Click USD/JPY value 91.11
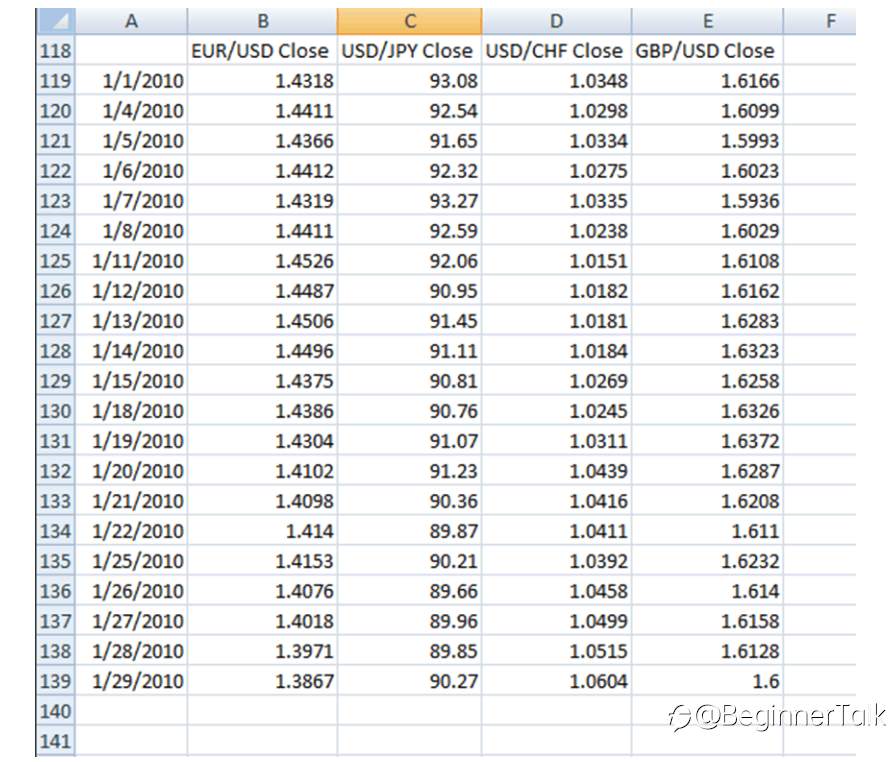The image size is (896, 762). (410, 351)
